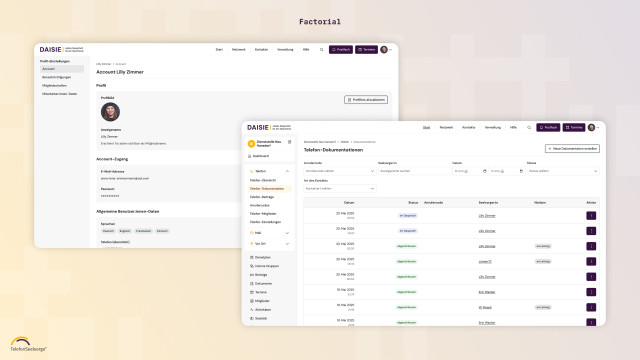Open the Termine button in the front window
640x360 pixels.
pos(574,128)
